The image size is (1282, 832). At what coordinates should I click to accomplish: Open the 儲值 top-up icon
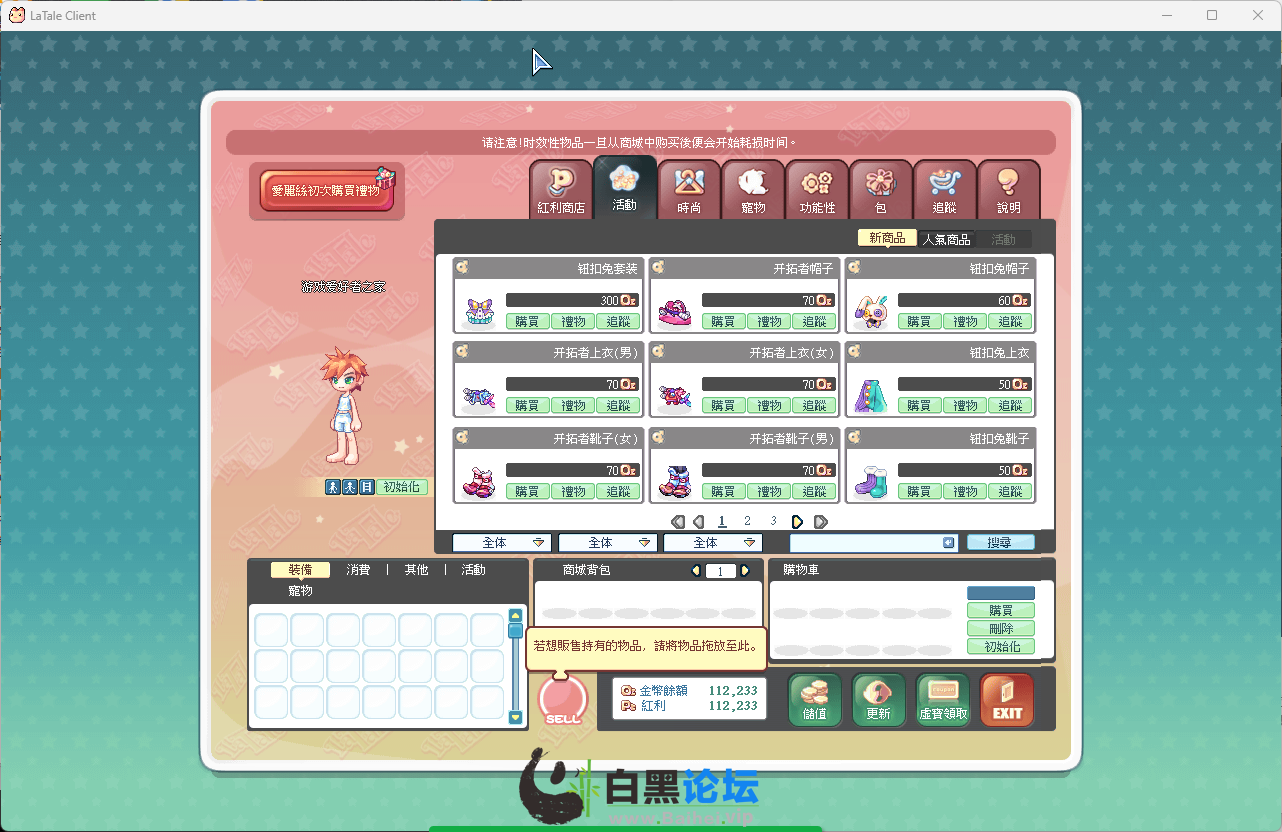pyautogui.click(x=815, y=700)
